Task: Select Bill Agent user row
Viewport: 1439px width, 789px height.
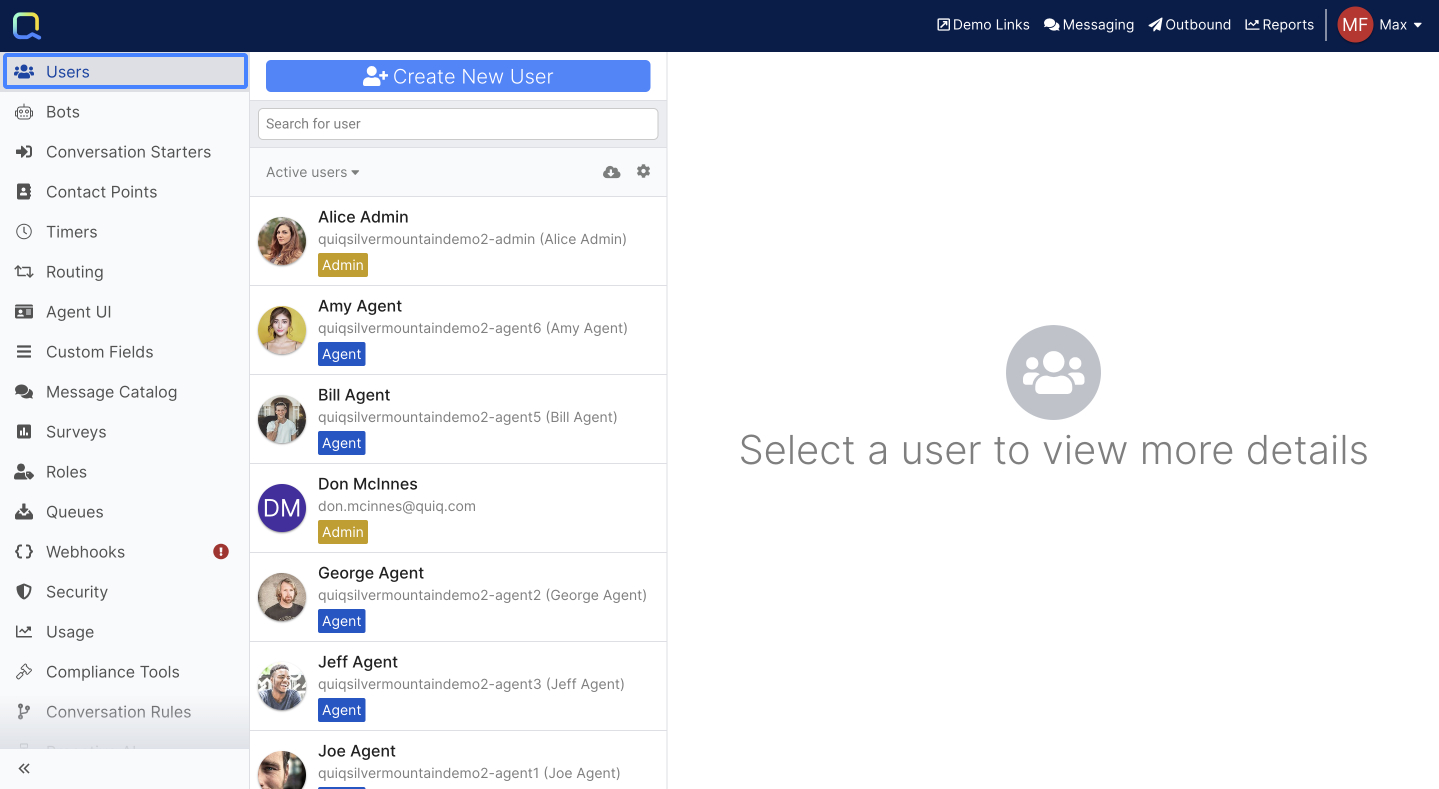Action: coord(458,419)
